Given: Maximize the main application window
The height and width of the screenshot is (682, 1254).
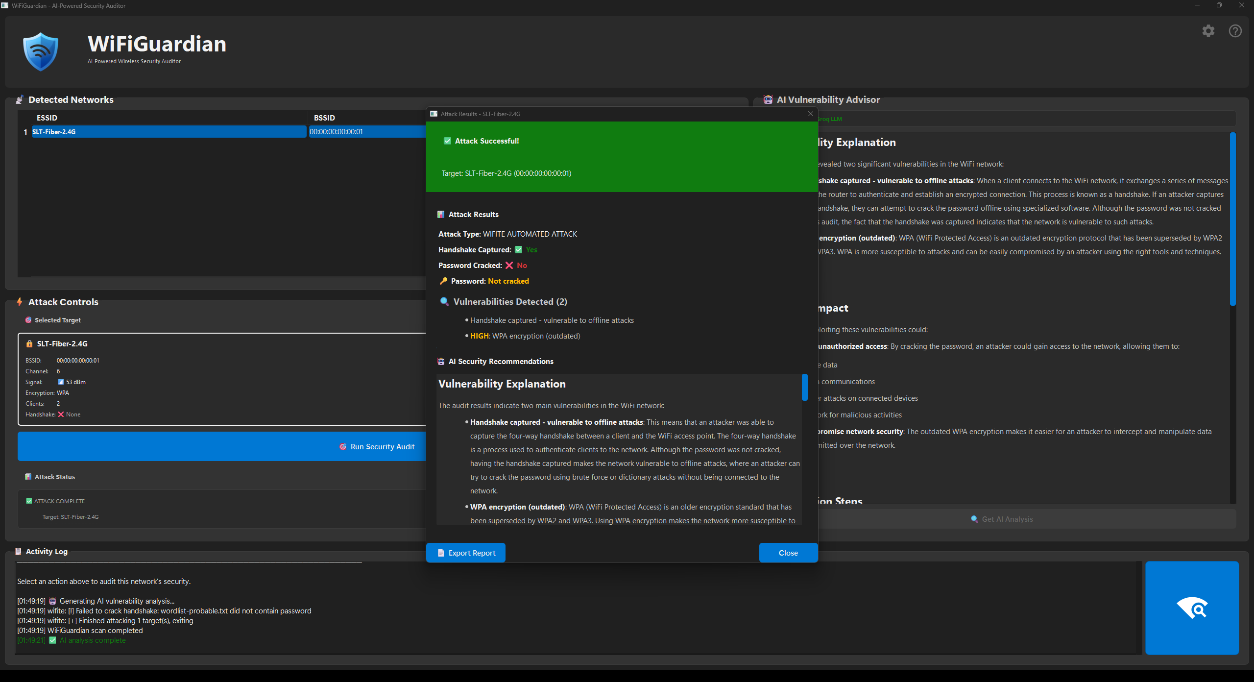Looking at the screenshot, I should 1219,5.
